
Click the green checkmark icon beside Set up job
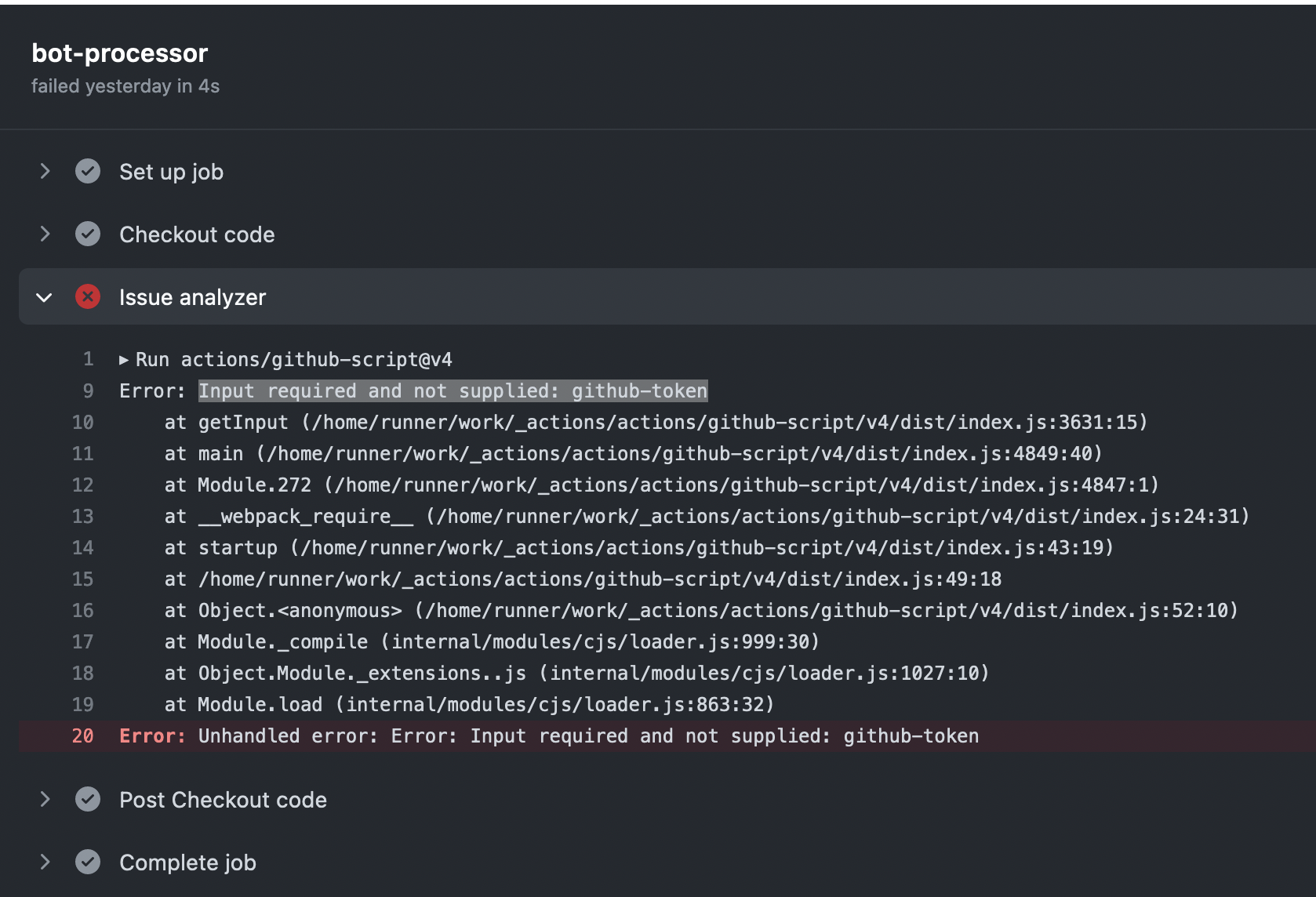click(x=87, y=171)
